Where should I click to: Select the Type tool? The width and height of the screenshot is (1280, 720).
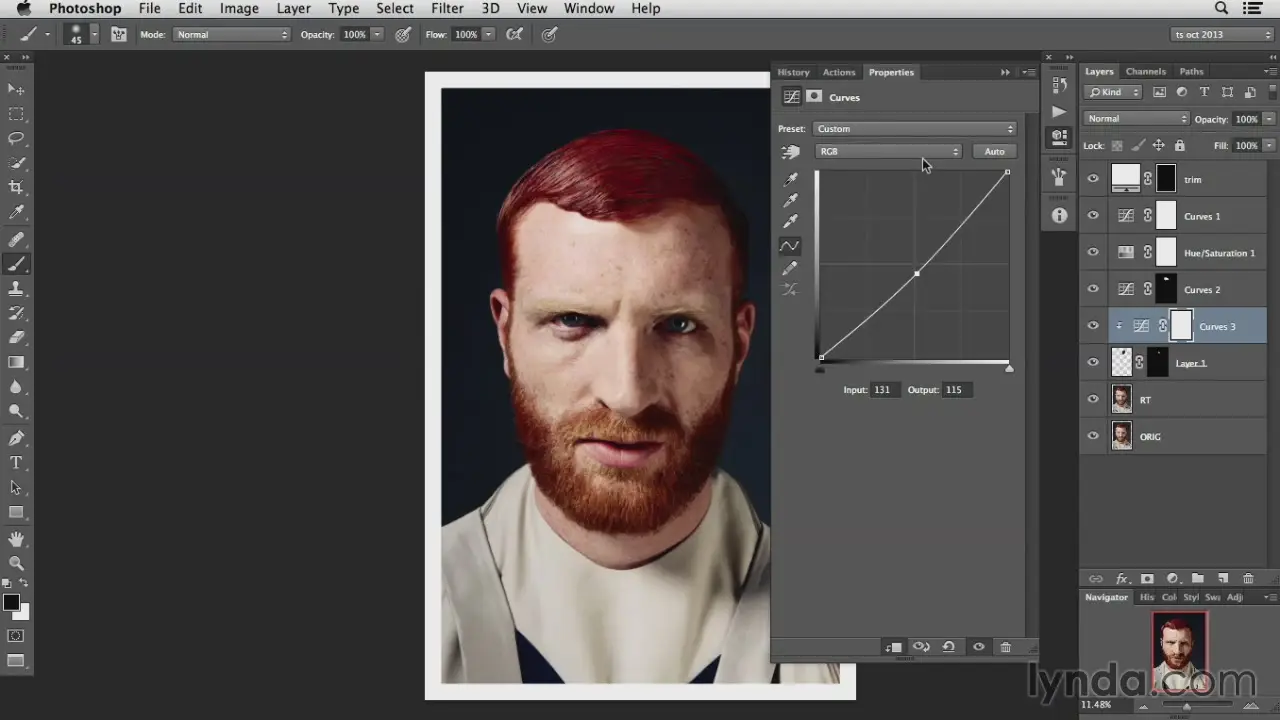click(16, 463)
